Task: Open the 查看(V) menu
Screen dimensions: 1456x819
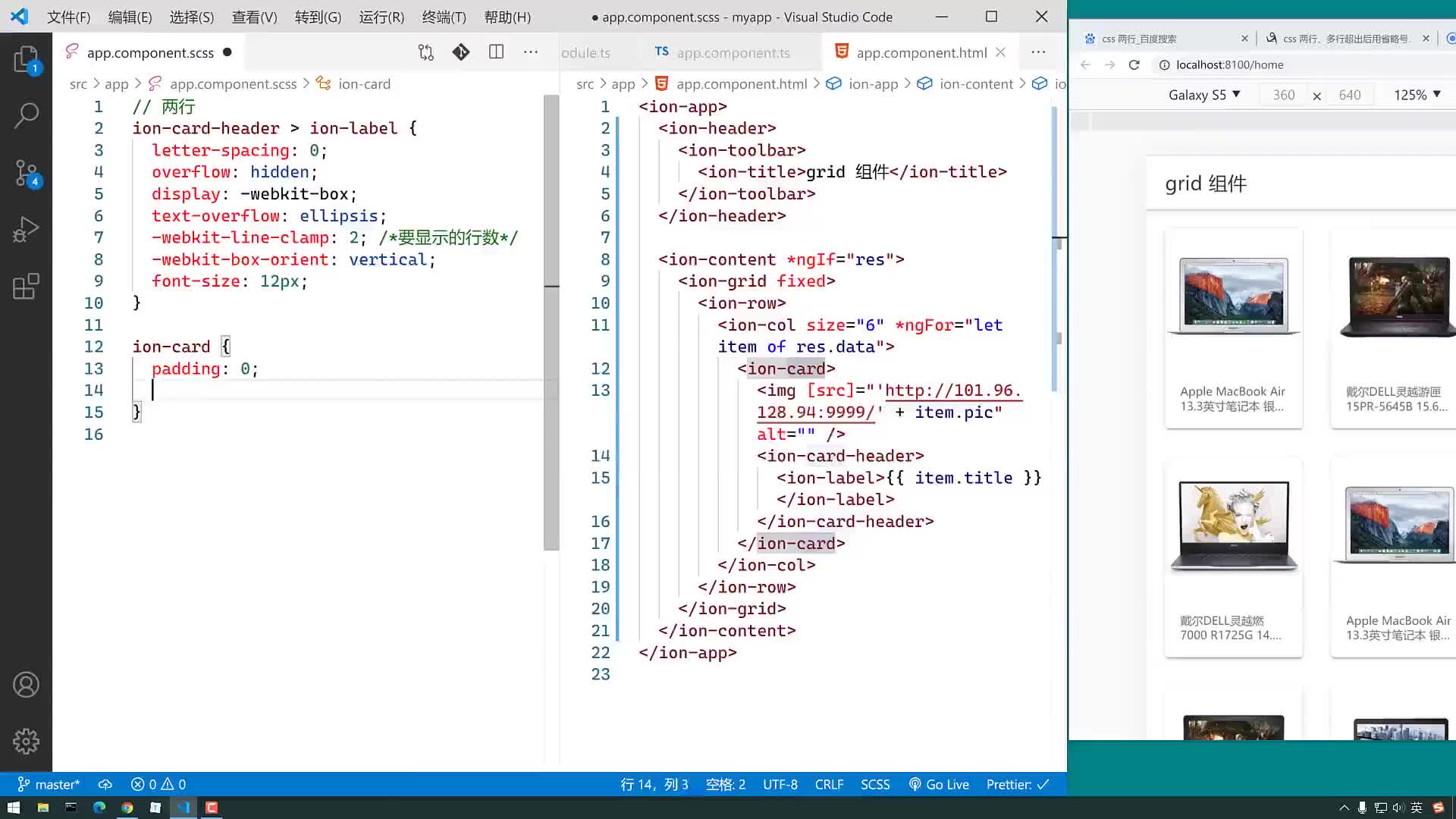Action: click(254, 17)
